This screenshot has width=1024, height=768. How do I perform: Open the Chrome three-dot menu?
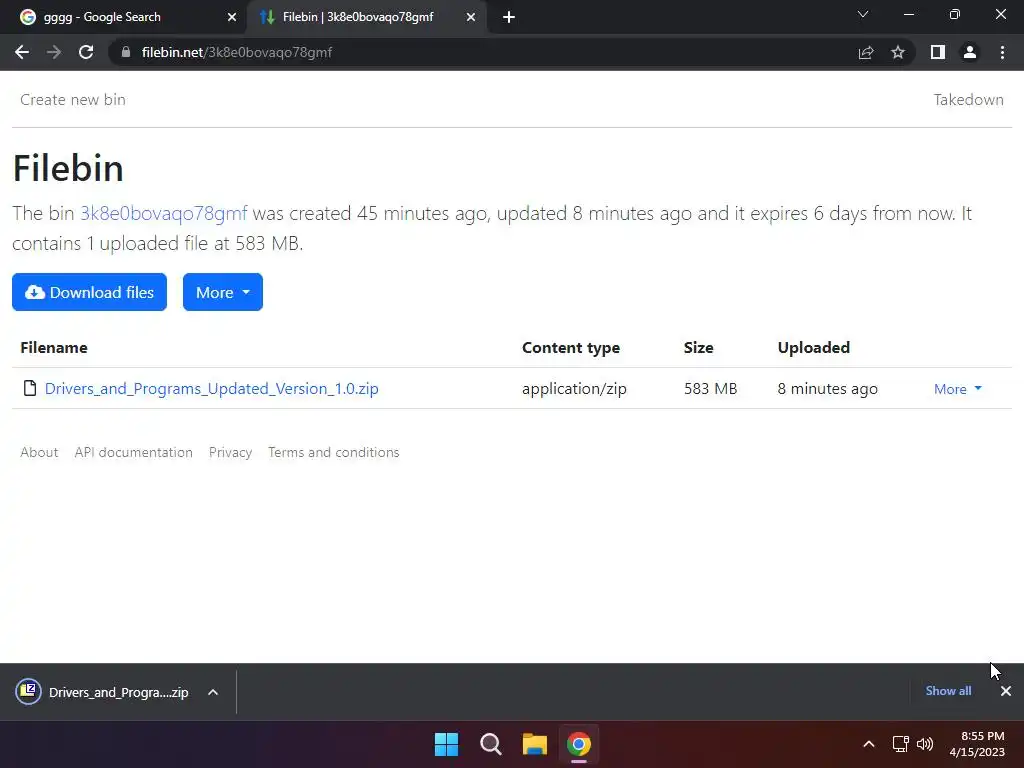(x=1002, y=52)
